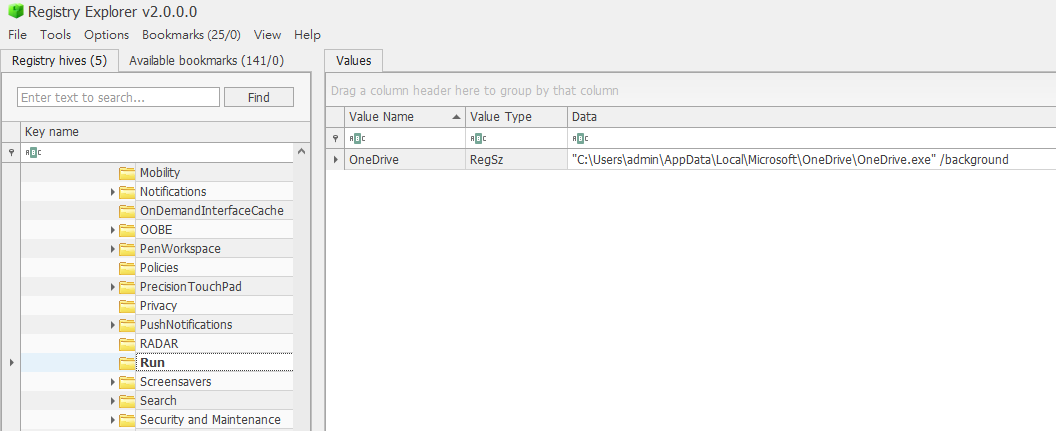The width and height of the screenshot is (1056, 431).
Task: Click the Values grid filter pin icon
Action: click(335, 138)
